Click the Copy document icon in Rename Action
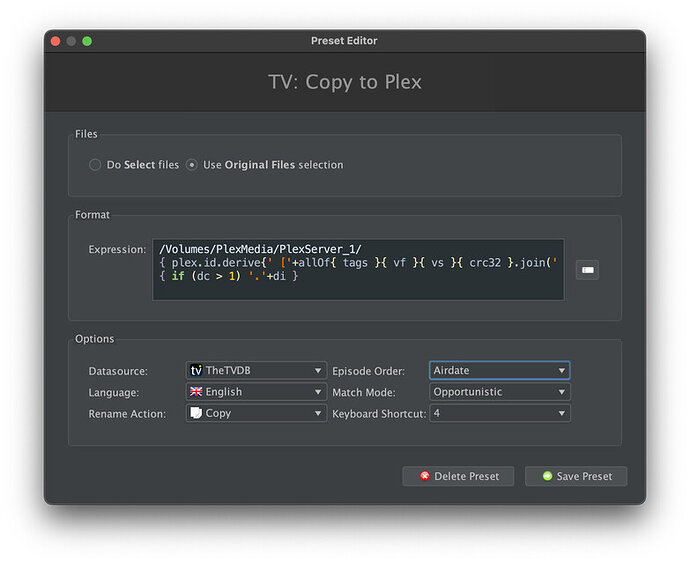Viewport: 690px width, 563px height. click(x=196, y=413)
